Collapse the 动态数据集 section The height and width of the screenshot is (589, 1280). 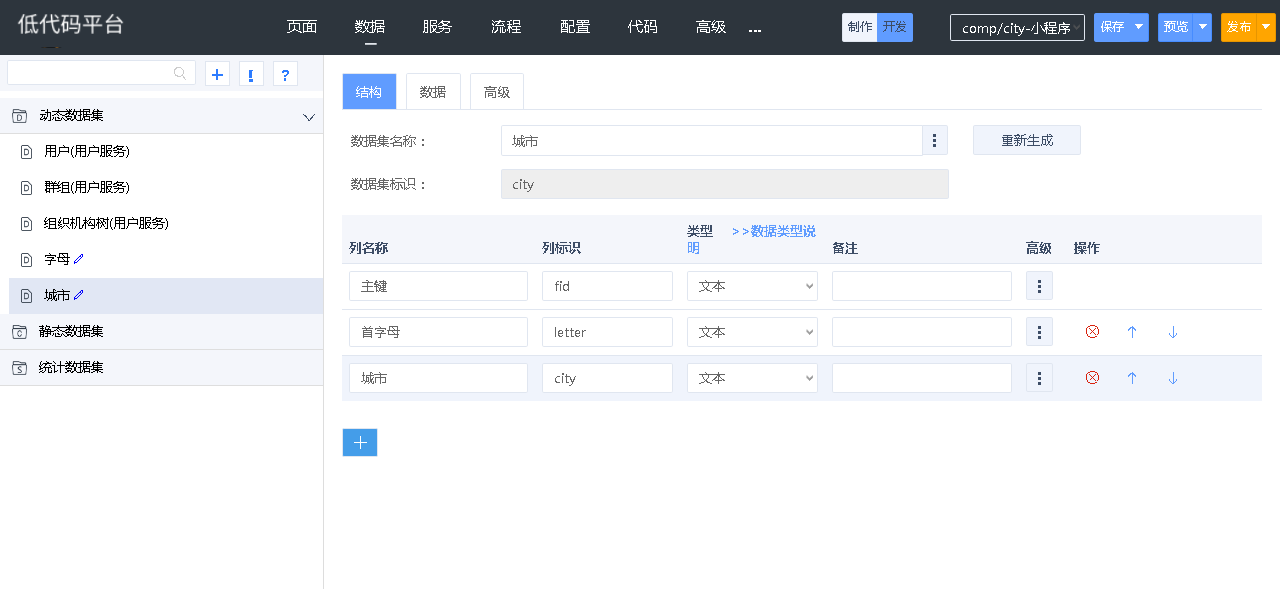pos(309,116)
